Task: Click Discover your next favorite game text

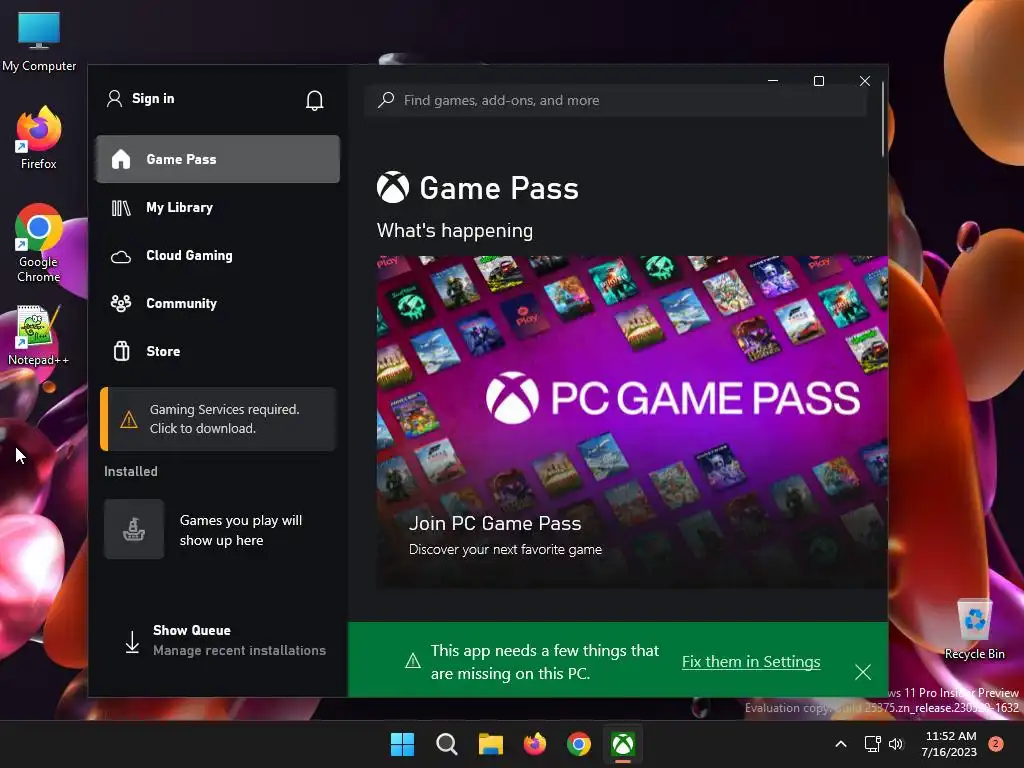Action: pyautogui.click(x=505, y=550)
